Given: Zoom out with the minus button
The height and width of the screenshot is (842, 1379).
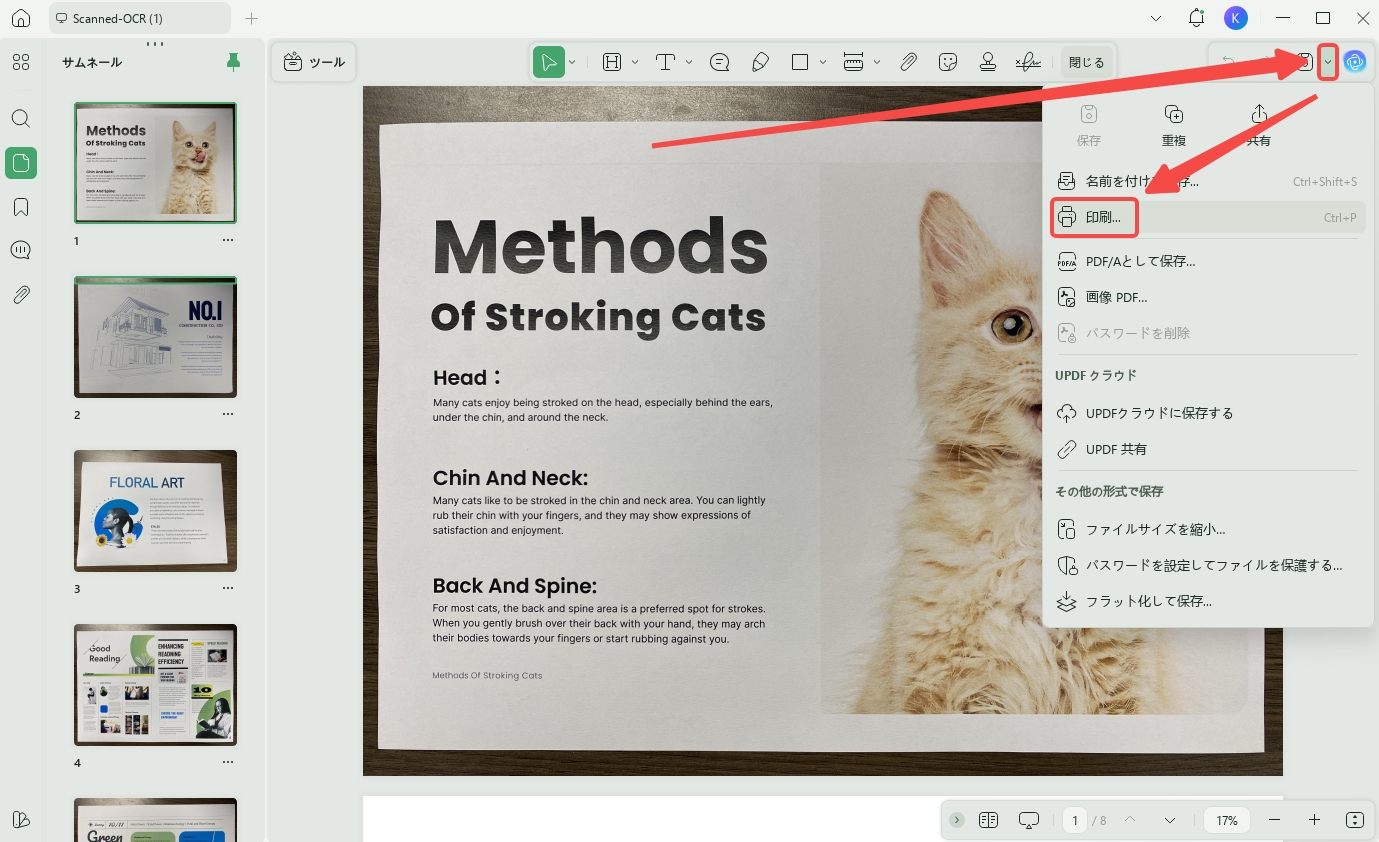Looking at the screenshot, I should coord(1274,820).
